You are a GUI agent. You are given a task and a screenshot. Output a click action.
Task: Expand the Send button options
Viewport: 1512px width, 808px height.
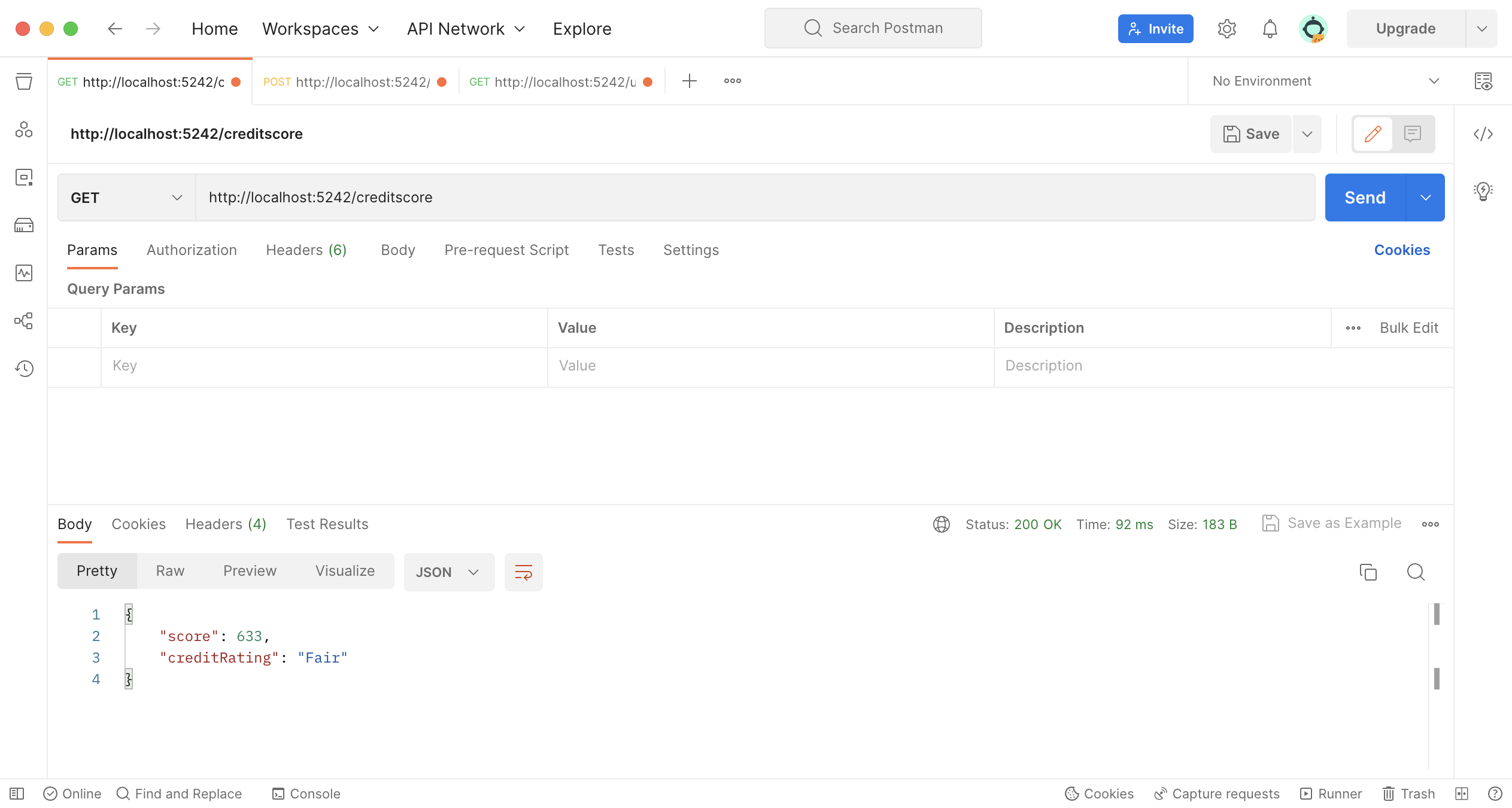pyautogui.click(x=1426, y=198)
